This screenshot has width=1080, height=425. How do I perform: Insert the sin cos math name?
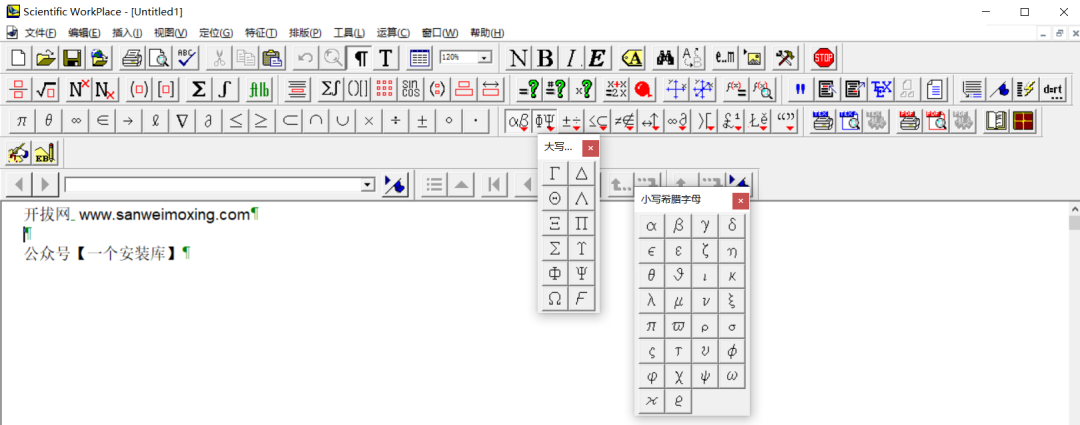pyautogui.click(x=411, y=89)
